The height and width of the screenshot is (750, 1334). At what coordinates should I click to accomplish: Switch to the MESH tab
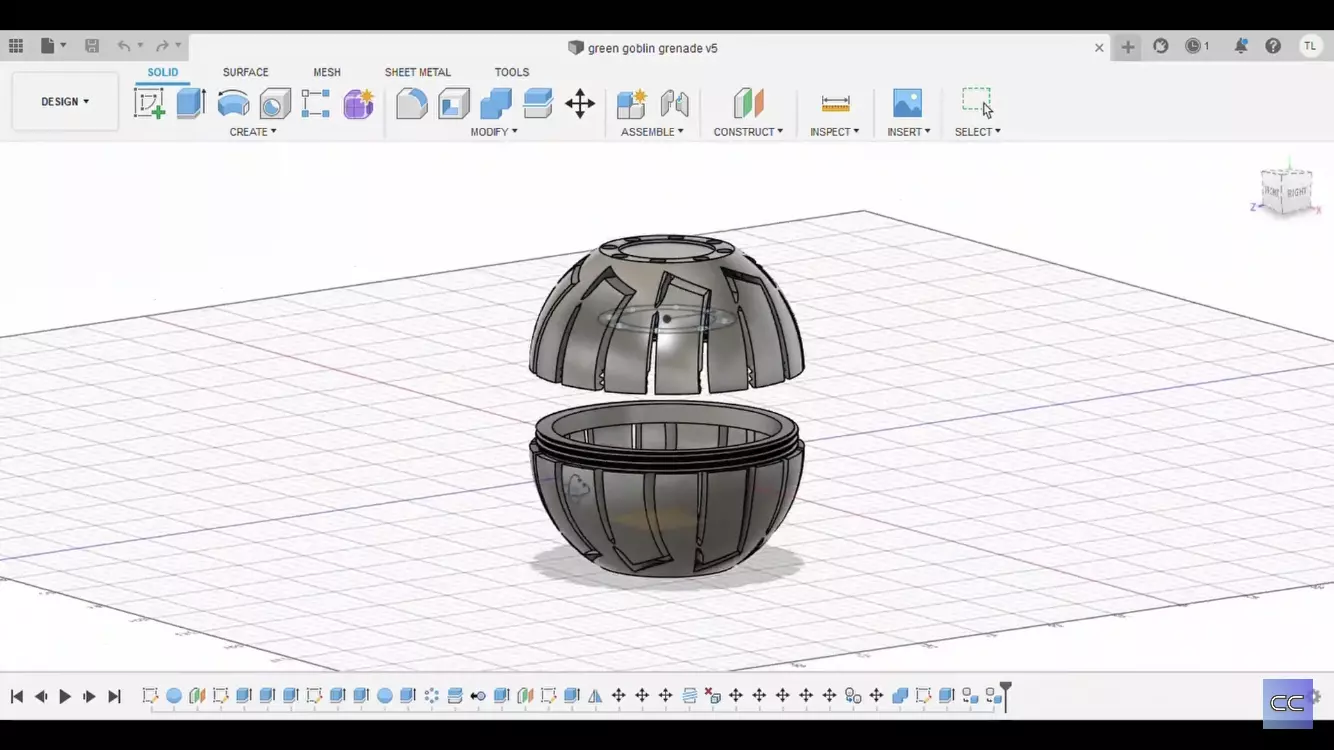pos(327,72)
